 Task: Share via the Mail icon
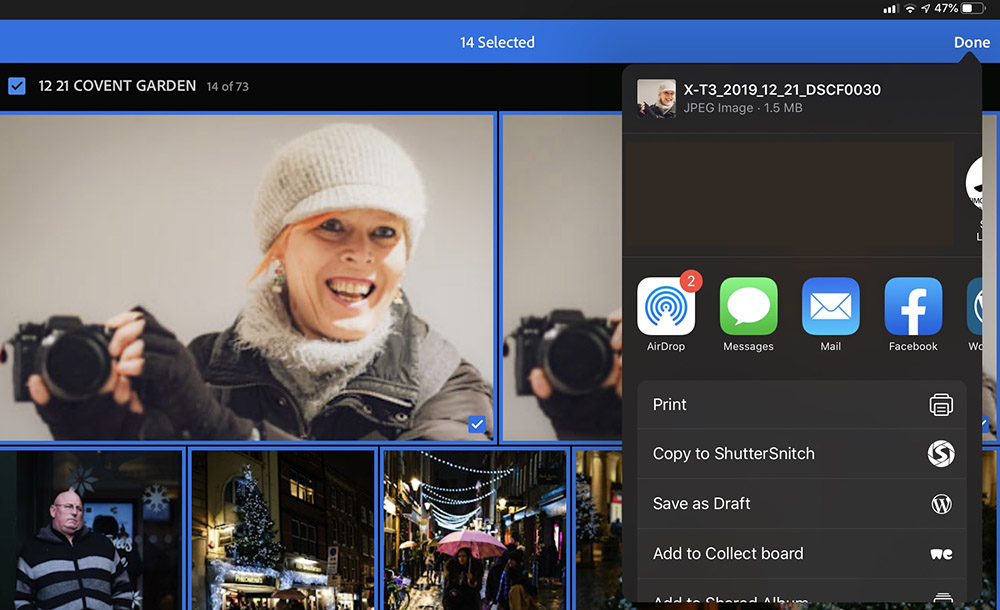(x=830, y=307)
